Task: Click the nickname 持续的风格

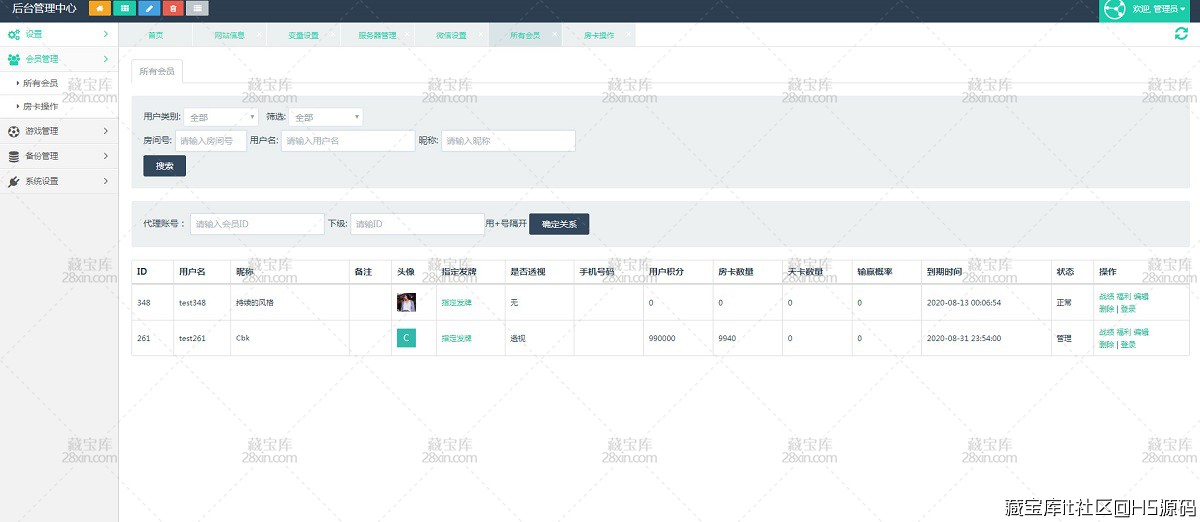Action: pos(254,303)
